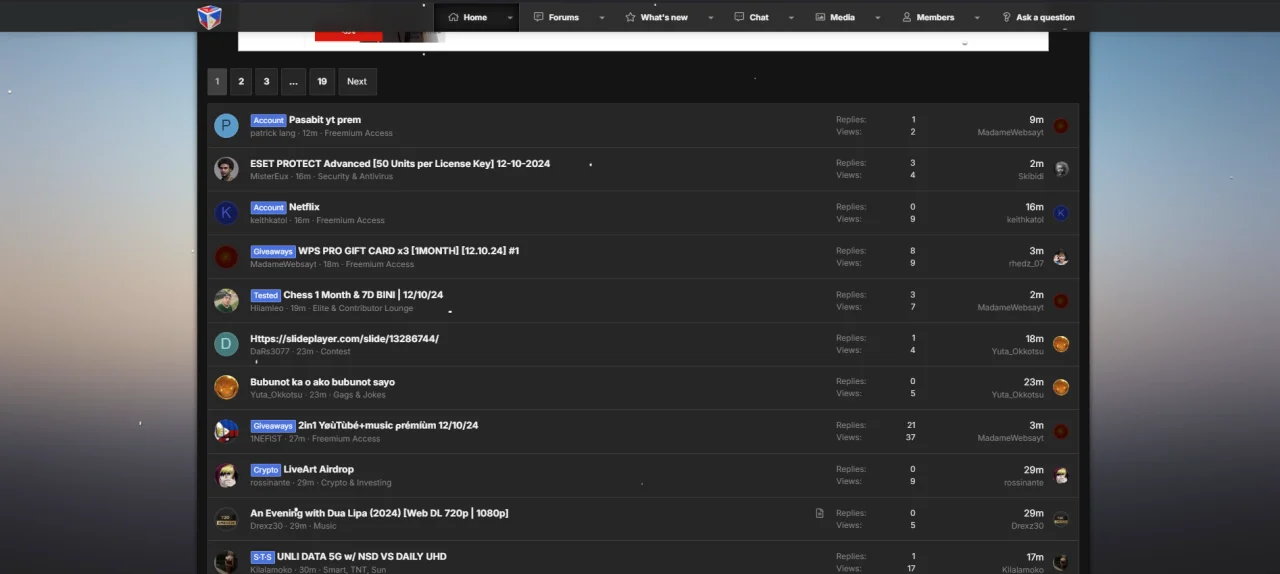Click the Tested prefix label

pos(265,295)
